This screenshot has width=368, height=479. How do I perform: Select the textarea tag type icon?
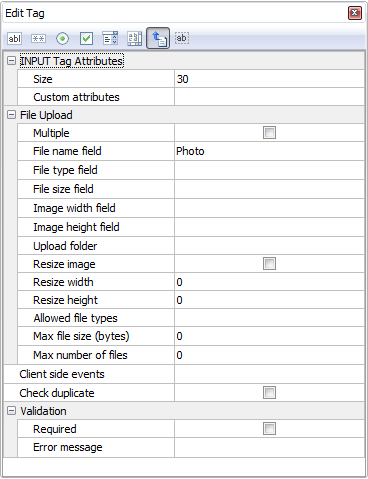click(134, 39)
